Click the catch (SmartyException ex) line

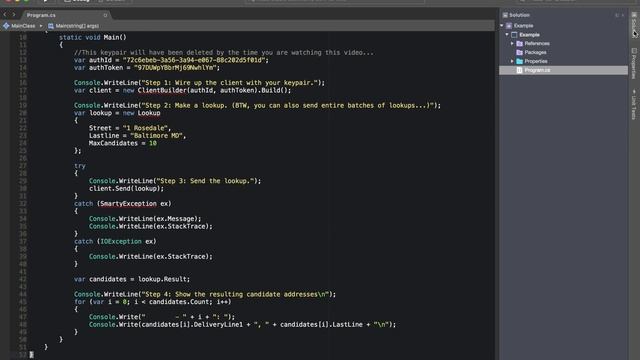point(123,203)
